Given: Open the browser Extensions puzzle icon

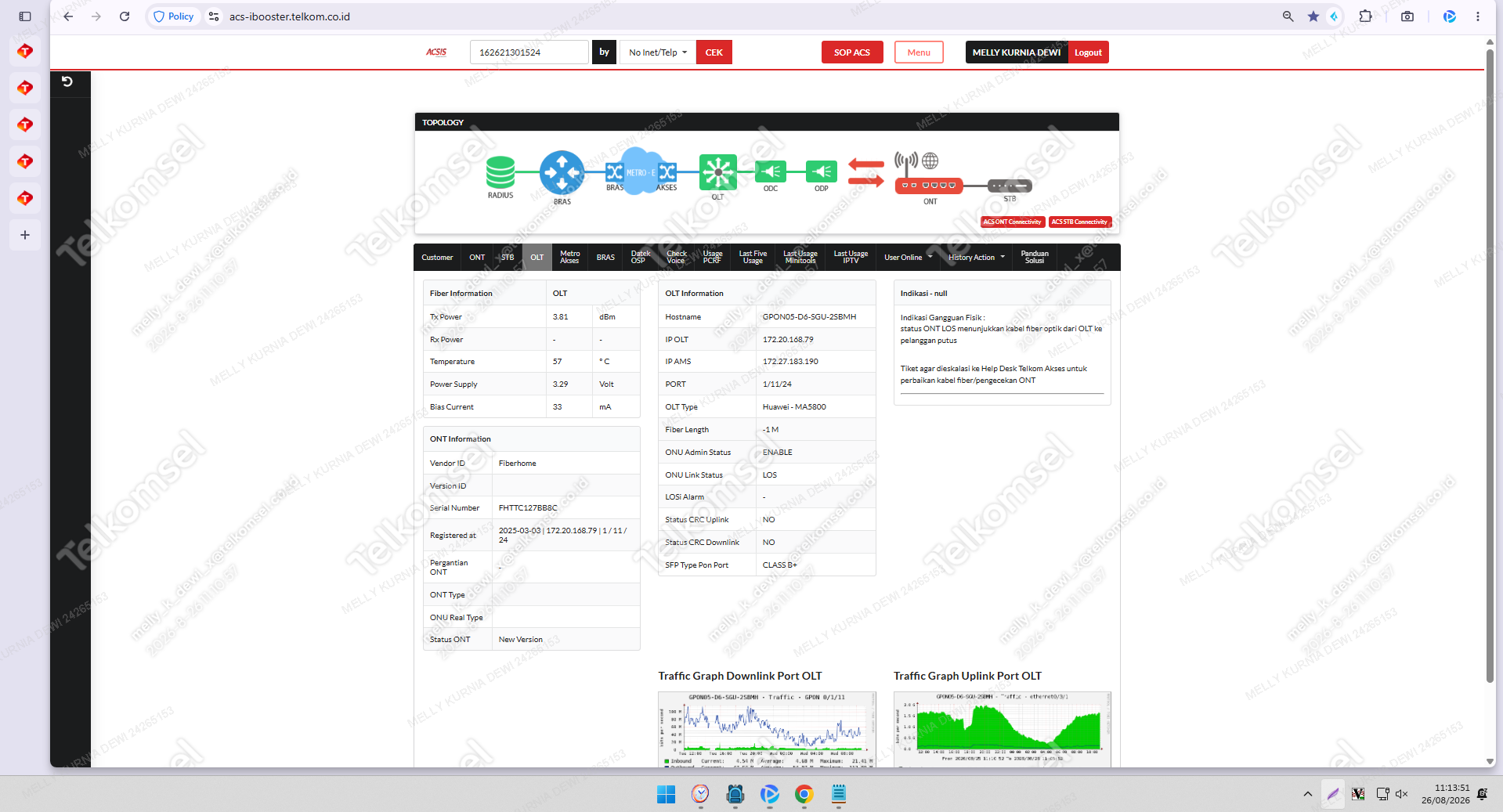Looking at the screenshot, I should point(1365,16).
